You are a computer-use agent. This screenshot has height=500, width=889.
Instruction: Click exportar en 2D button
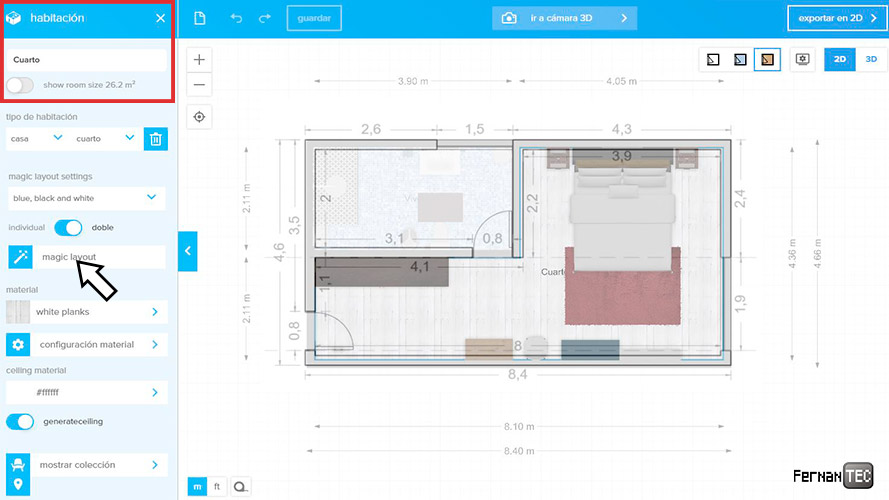[x=836, y=18]
